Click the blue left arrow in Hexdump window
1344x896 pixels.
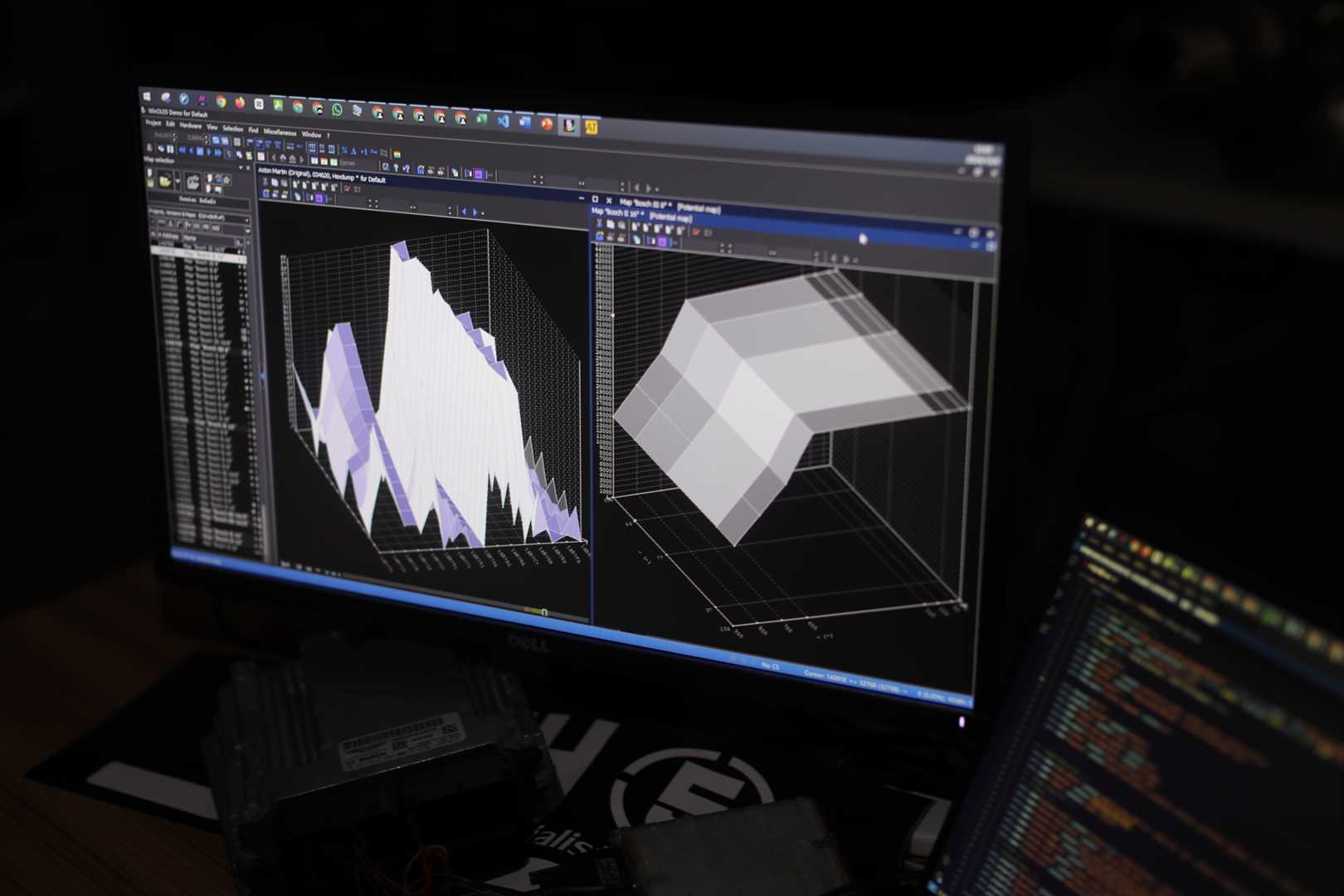(464, 211)
